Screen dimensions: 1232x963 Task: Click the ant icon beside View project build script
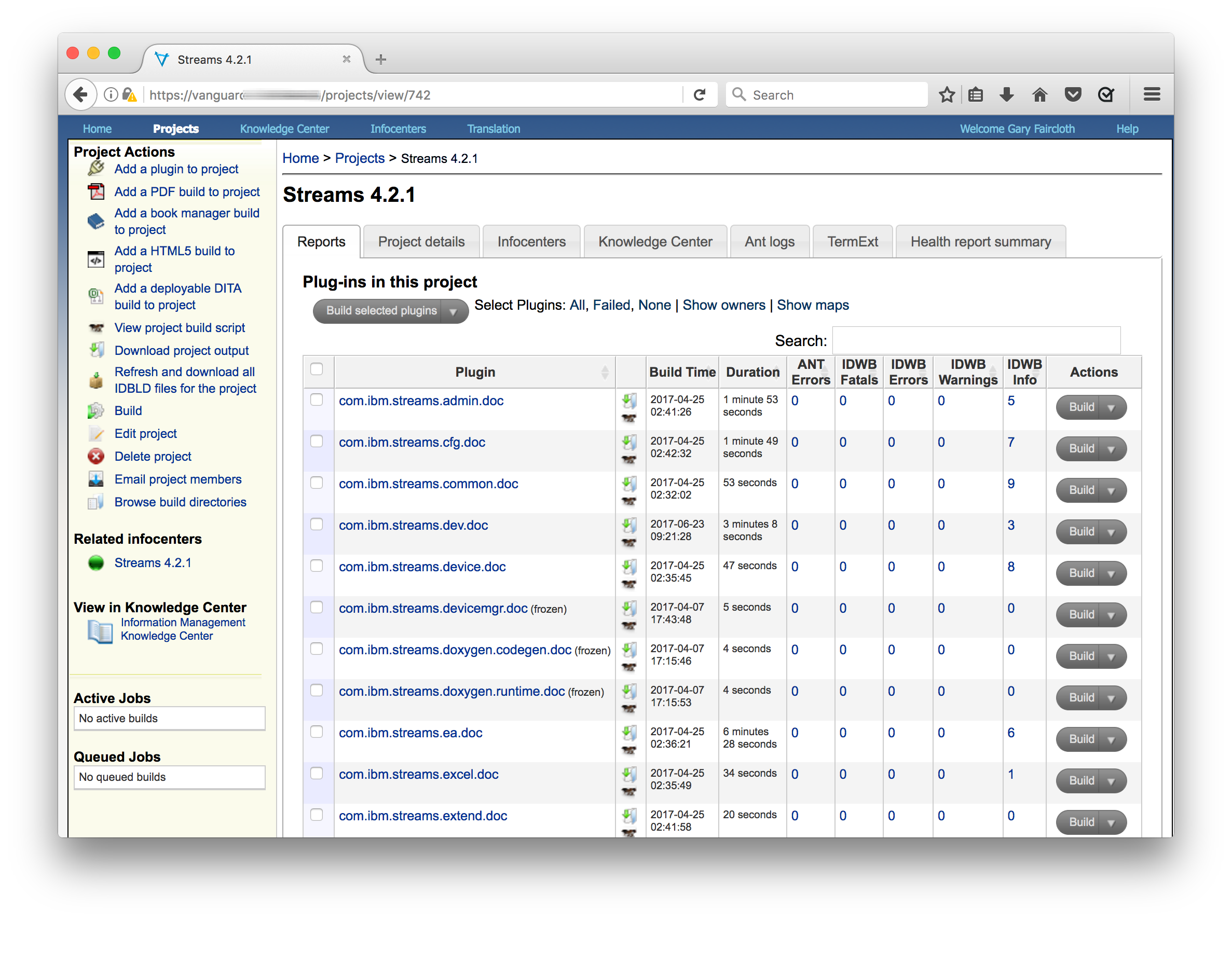coord(96,328)
